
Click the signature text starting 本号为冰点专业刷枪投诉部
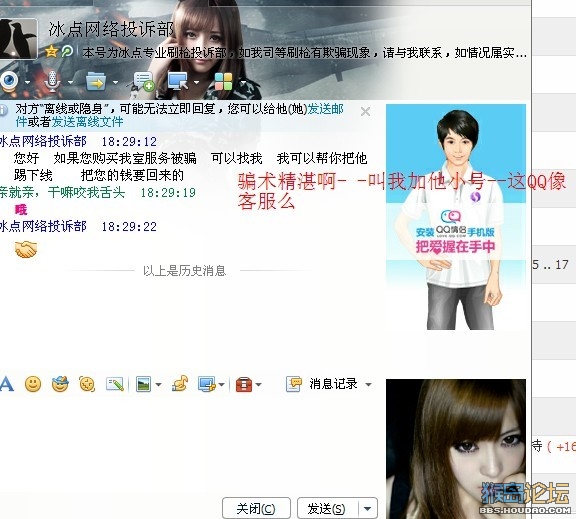click(304, 53)
